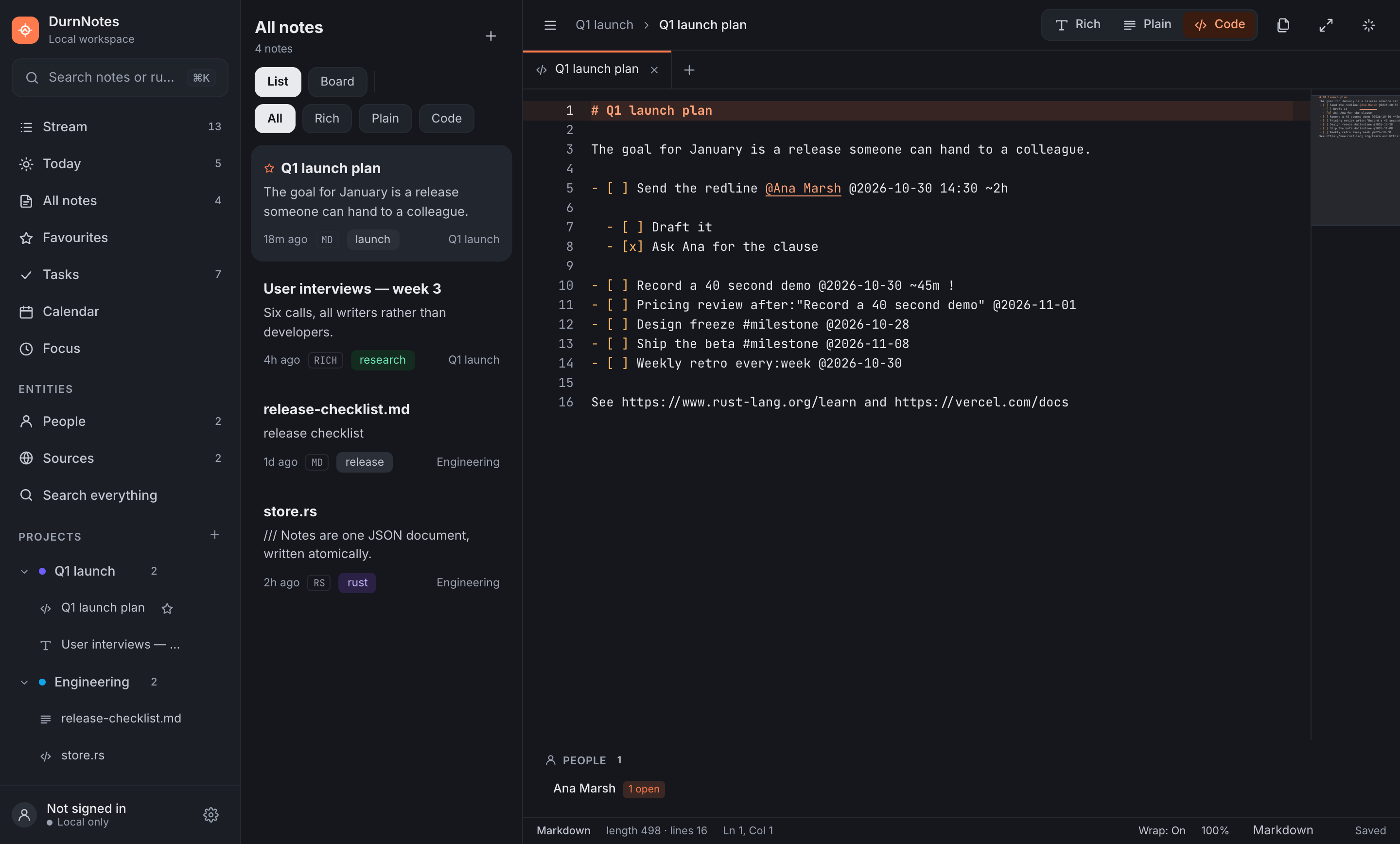The width and height of the screenshot is (1400, 844).
Task: Go to the Tasks list
Action: (x=120, y=275)
